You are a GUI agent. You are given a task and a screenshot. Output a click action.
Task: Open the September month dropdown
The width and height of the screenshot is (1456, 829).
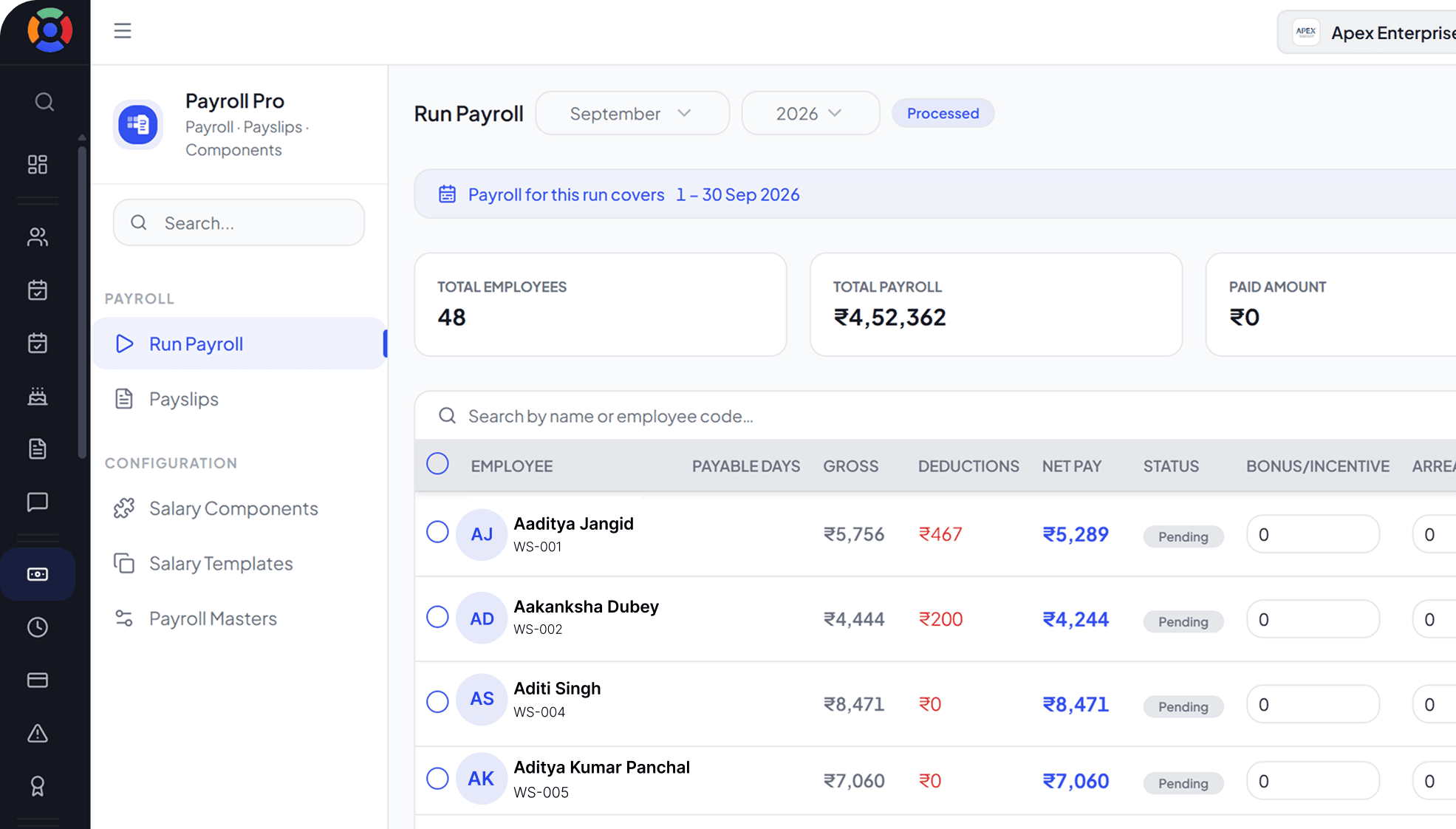632,114
